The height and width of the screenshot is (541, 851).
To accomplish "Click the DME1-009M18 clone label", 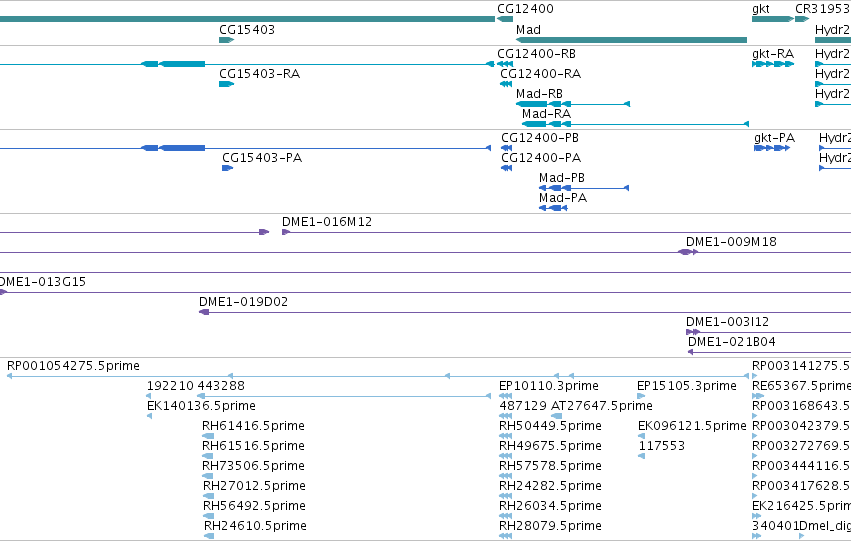I will (x=731, y=242).
